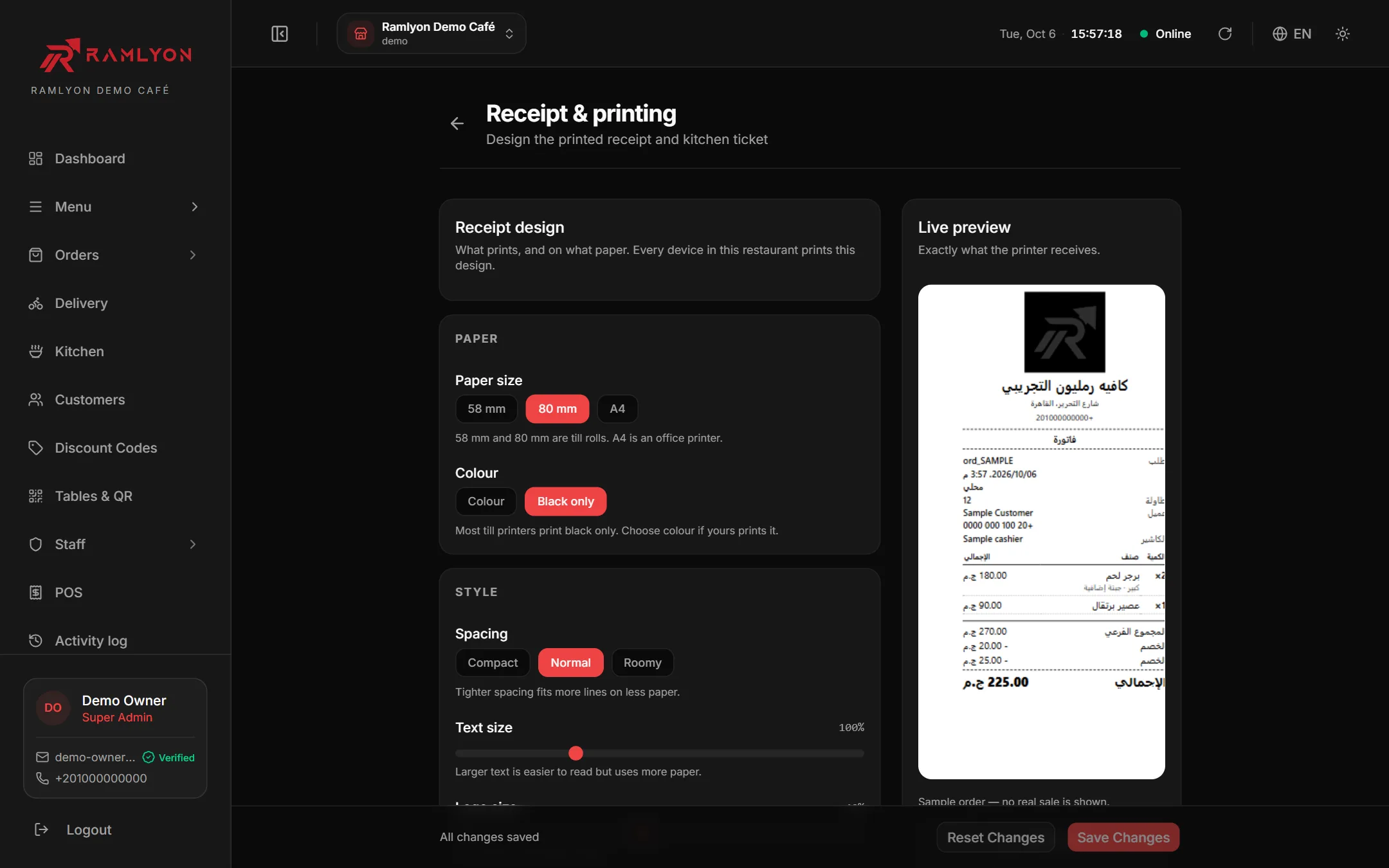Viewport: 1389px width, 868px height.
Task: Click the Reset Changes button
Action: (x=995, y=837)
